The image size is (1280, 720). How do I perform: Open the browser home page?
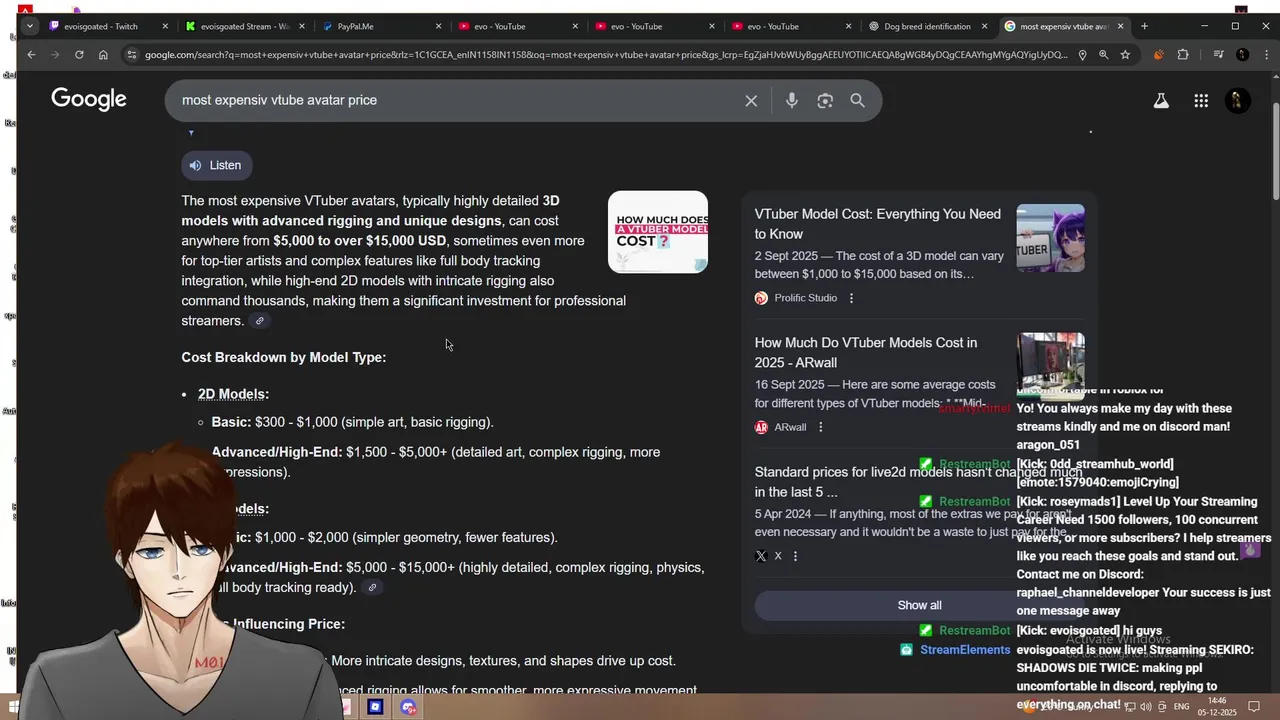tap(103, 55)
